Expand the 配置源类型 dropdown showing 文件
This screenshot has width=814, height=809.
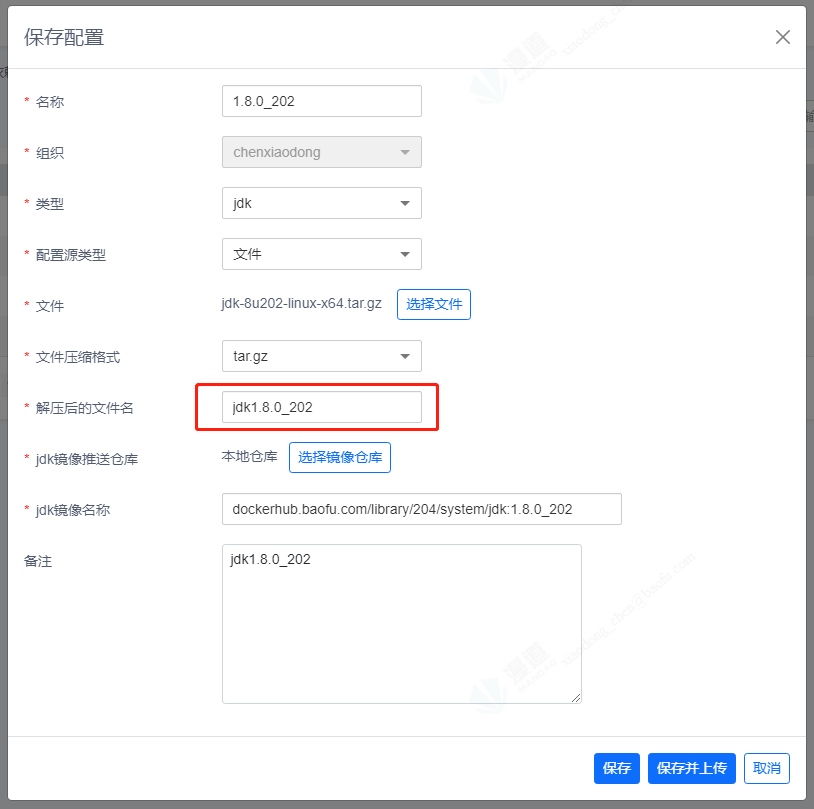(x=321, y=254)
